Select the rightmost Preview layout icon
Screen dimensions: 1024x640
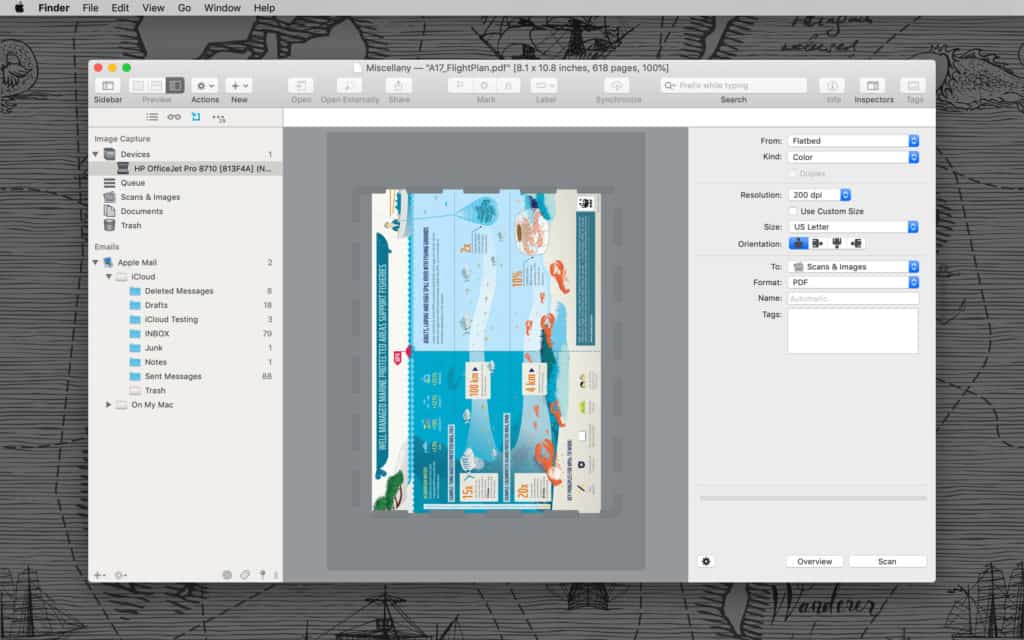[175, 86]
